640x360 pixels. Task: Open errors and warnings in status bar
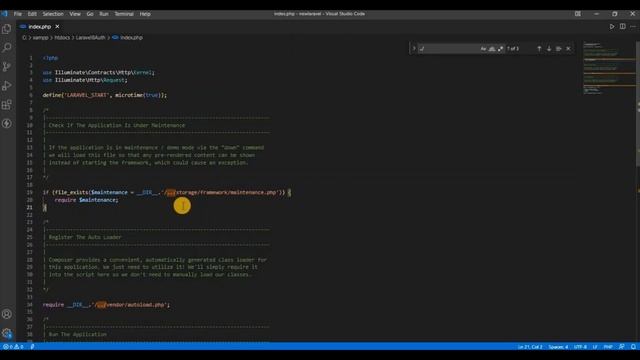point(13,347)
